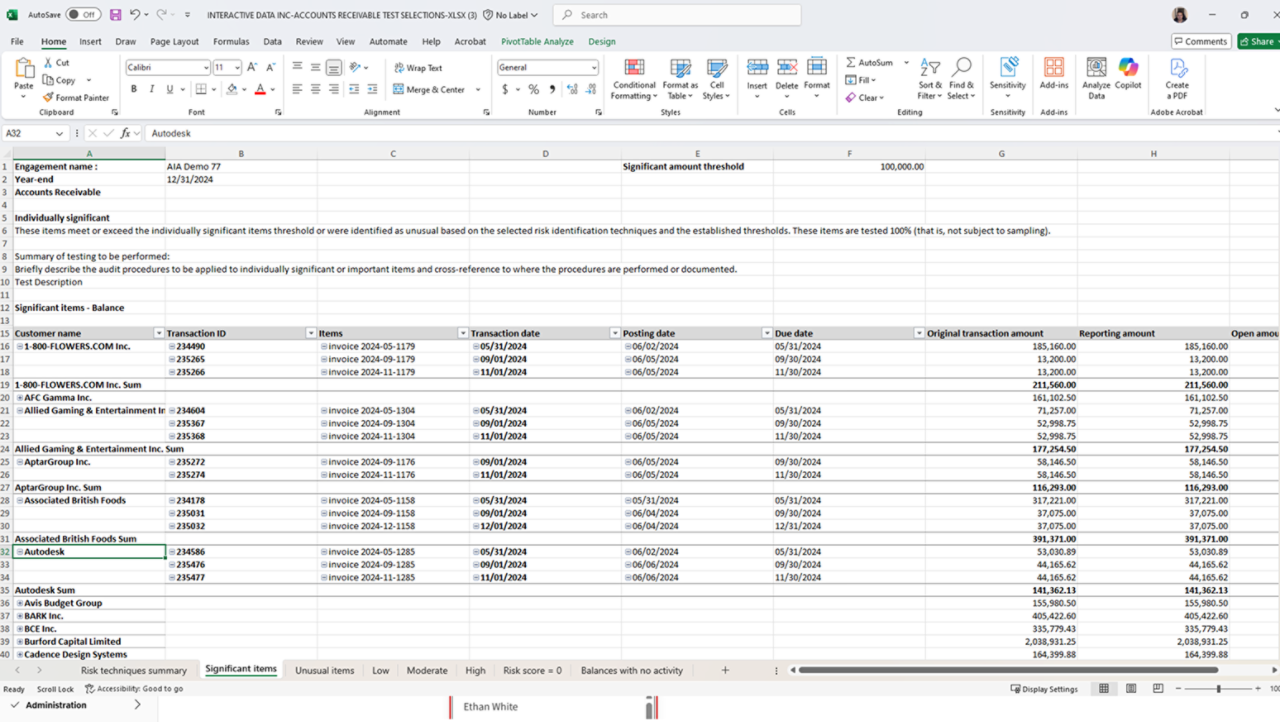Click the Analyze Data icon
Screen dimensions: 1280x722
point(1097,78)
